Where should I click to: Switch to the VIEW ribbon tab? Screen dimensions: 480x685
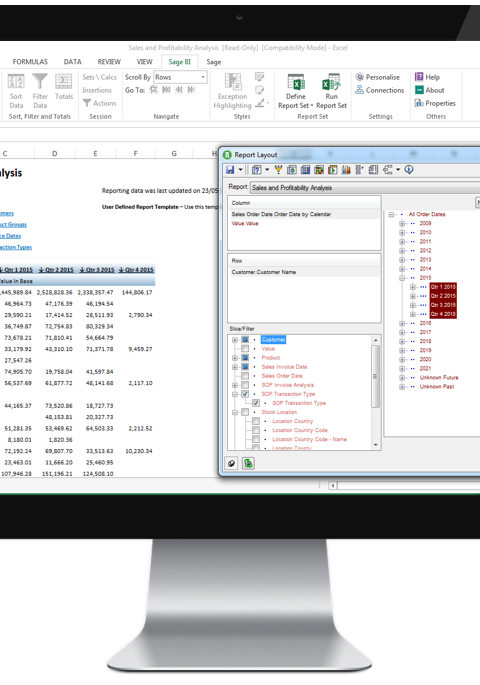point(145,62)
